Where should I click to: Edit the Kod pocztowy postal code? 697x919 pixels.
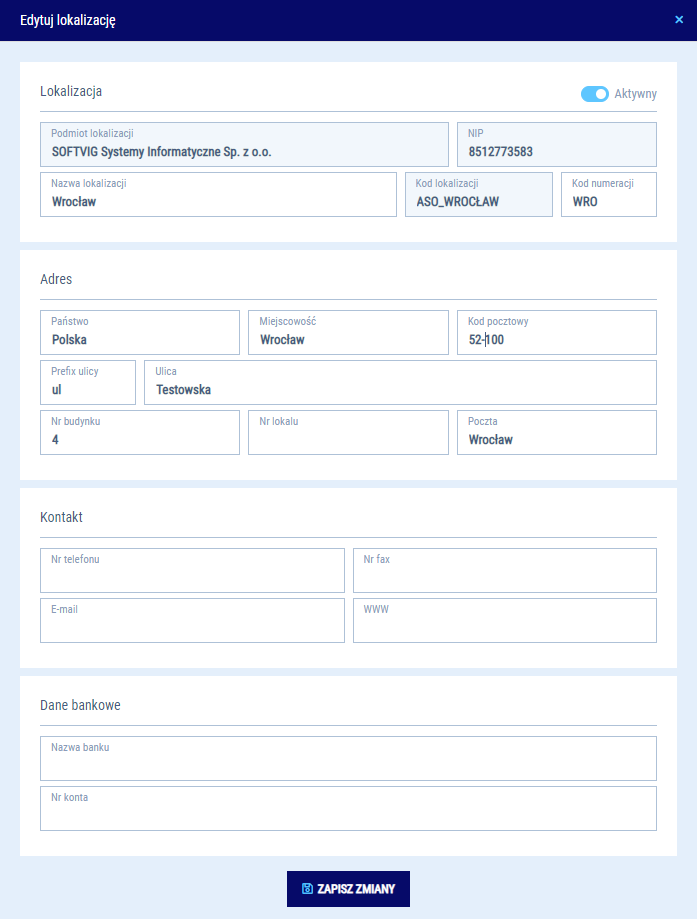click(556, 333)
